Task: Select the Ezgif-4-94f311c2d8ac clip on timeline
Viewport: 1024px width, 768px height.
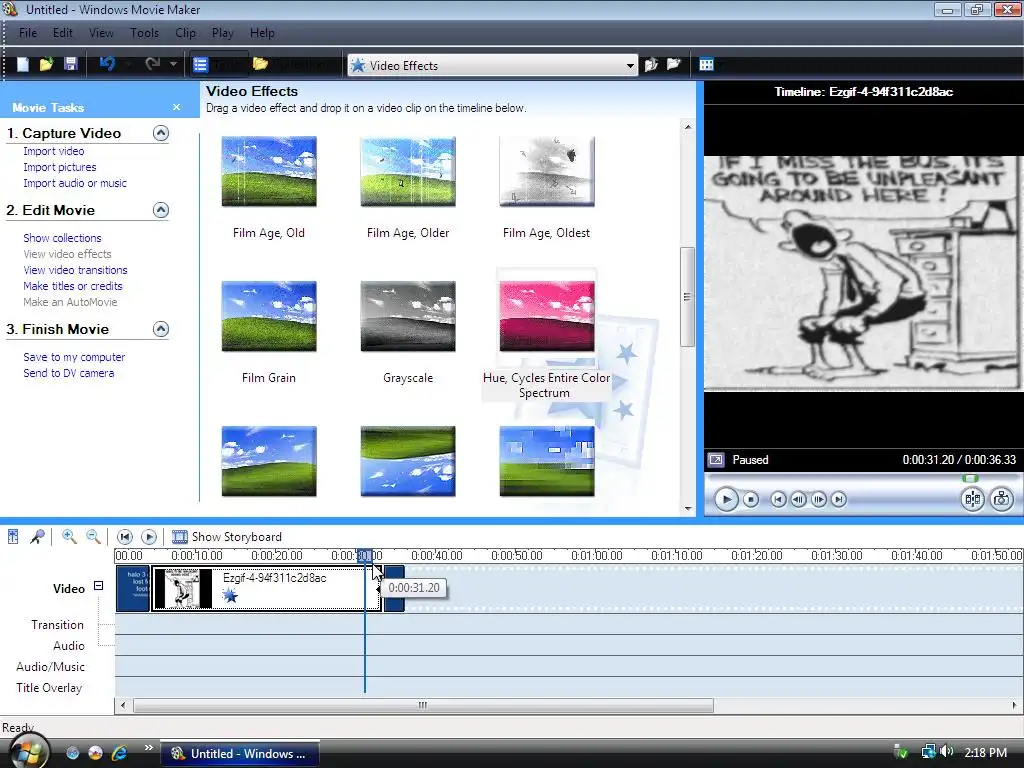Action: 266,588
